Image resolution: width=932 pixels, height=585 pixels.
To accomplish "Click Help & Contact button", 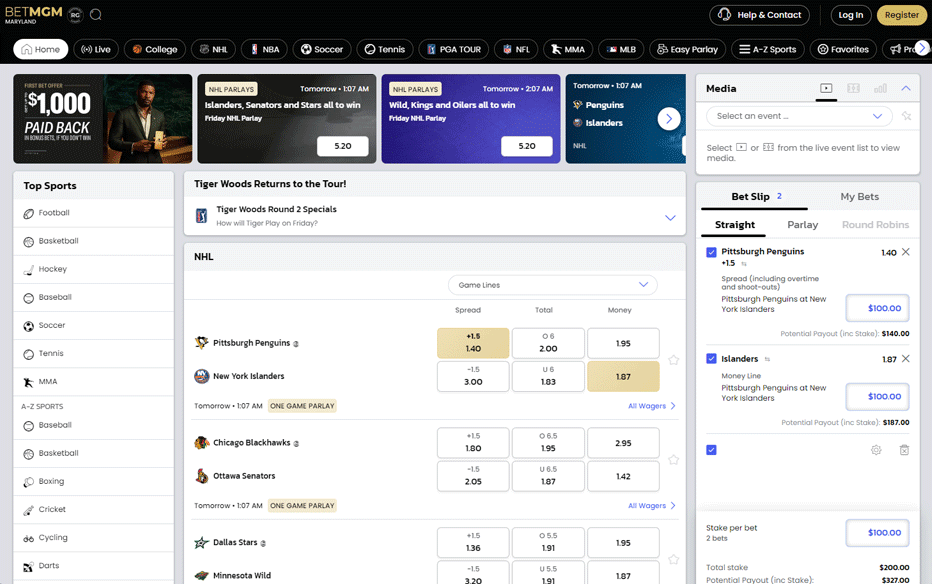I will (760, 15).
